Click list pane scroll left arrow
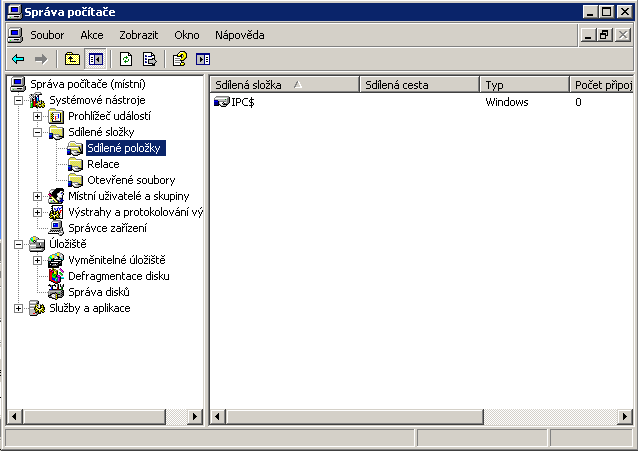 [218, 417]
